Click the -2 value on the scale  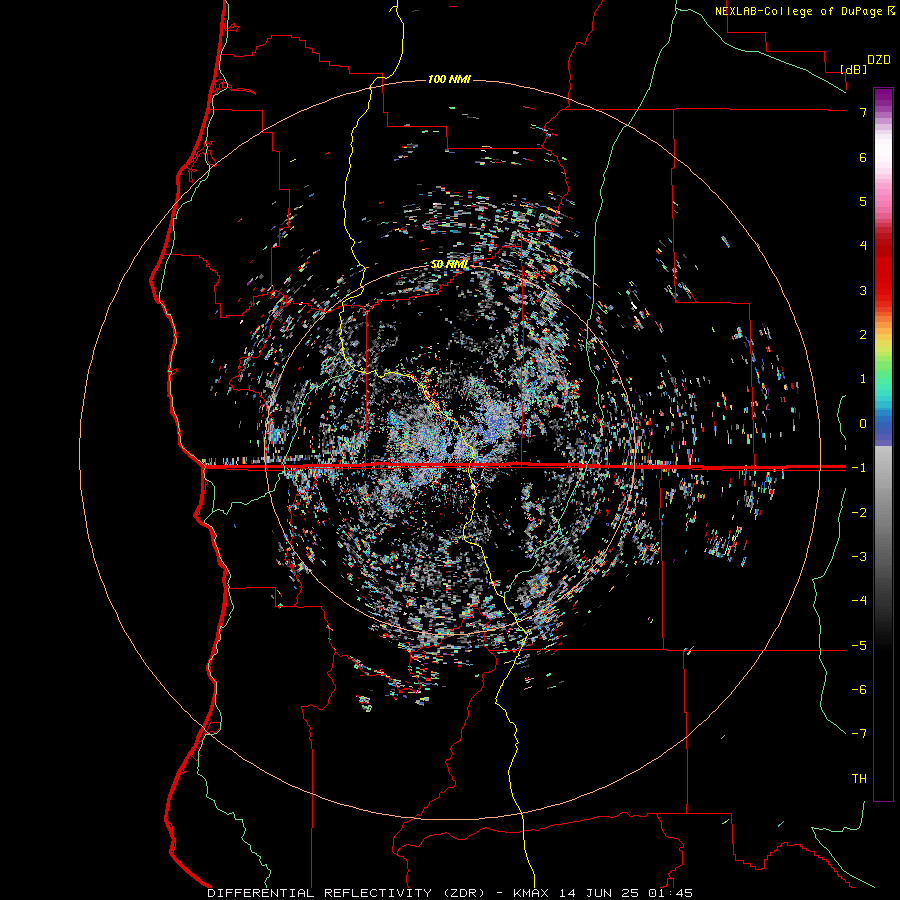[x=859, y=512]
